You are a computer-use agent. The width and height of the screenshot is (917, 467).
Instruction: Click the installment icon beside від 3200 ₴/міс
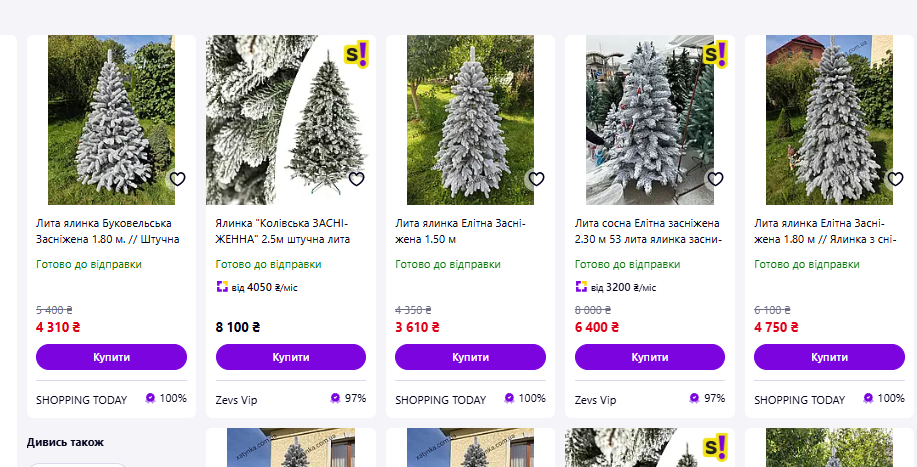tap(581, 287)
